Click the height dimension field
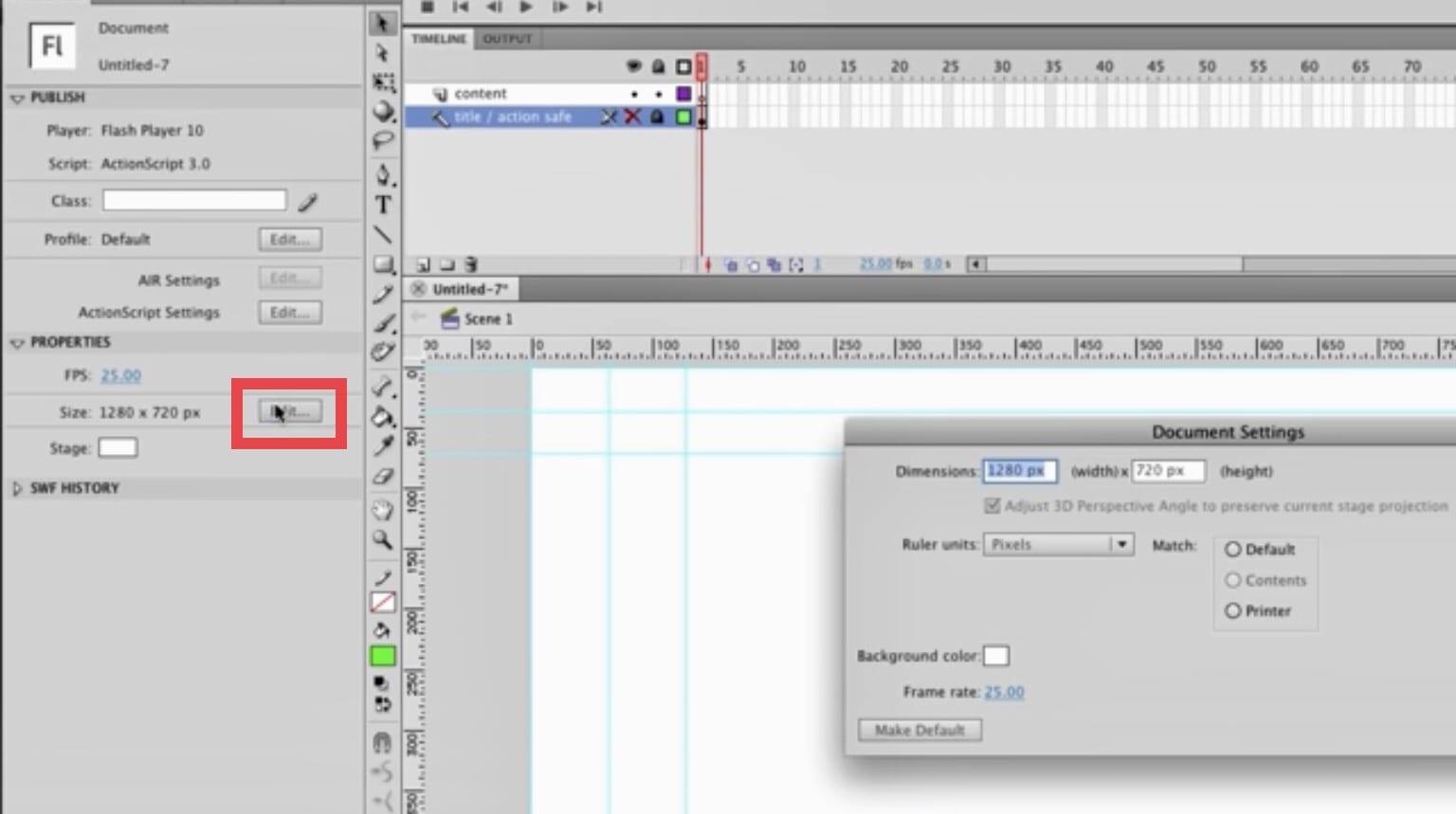 tap(1169, 471)
